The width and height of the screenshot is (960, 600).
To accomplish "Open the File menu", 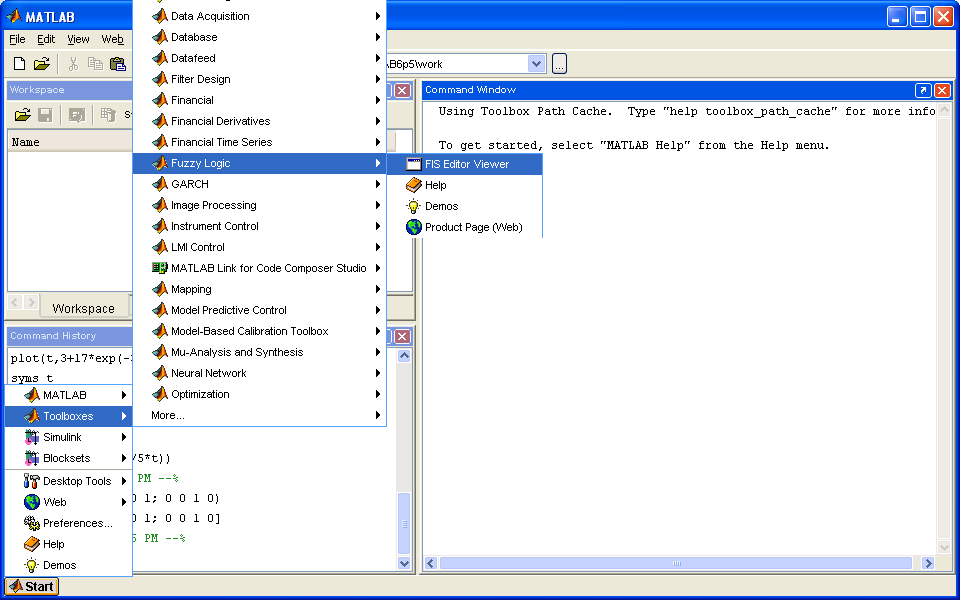I will click(x=17, y=39).
